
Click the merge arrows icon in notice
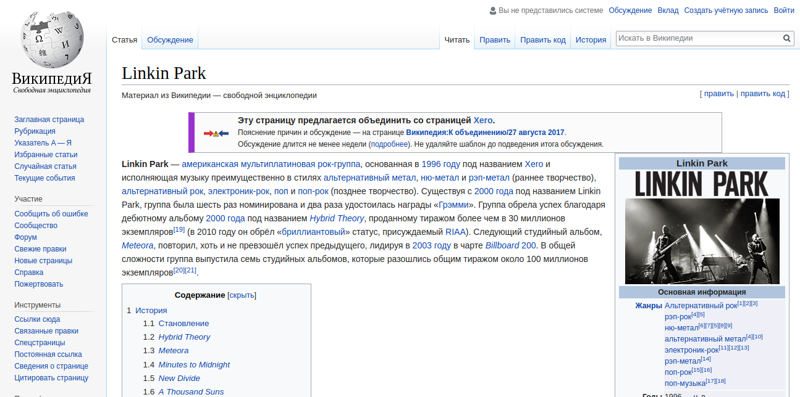click(216, 134)
